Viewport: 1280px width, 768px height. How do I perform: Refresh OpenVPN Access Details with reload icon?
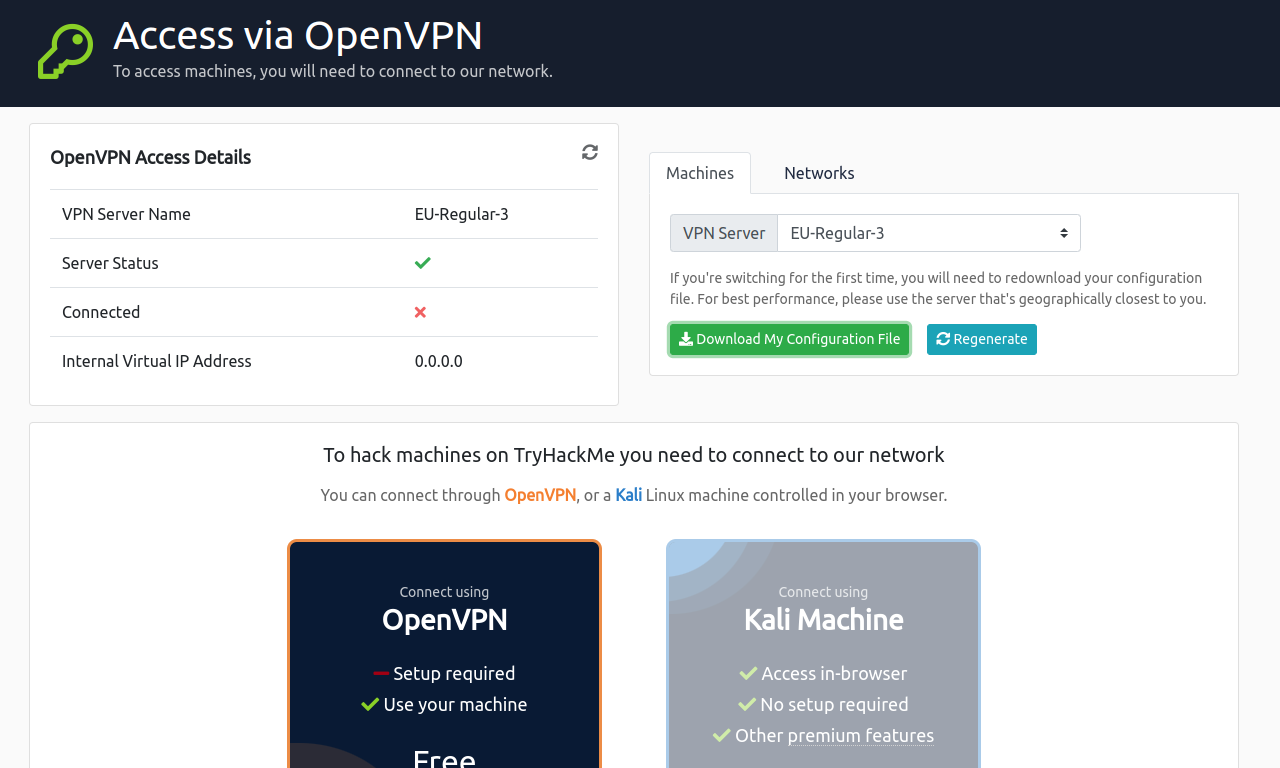tap(590, 152)
